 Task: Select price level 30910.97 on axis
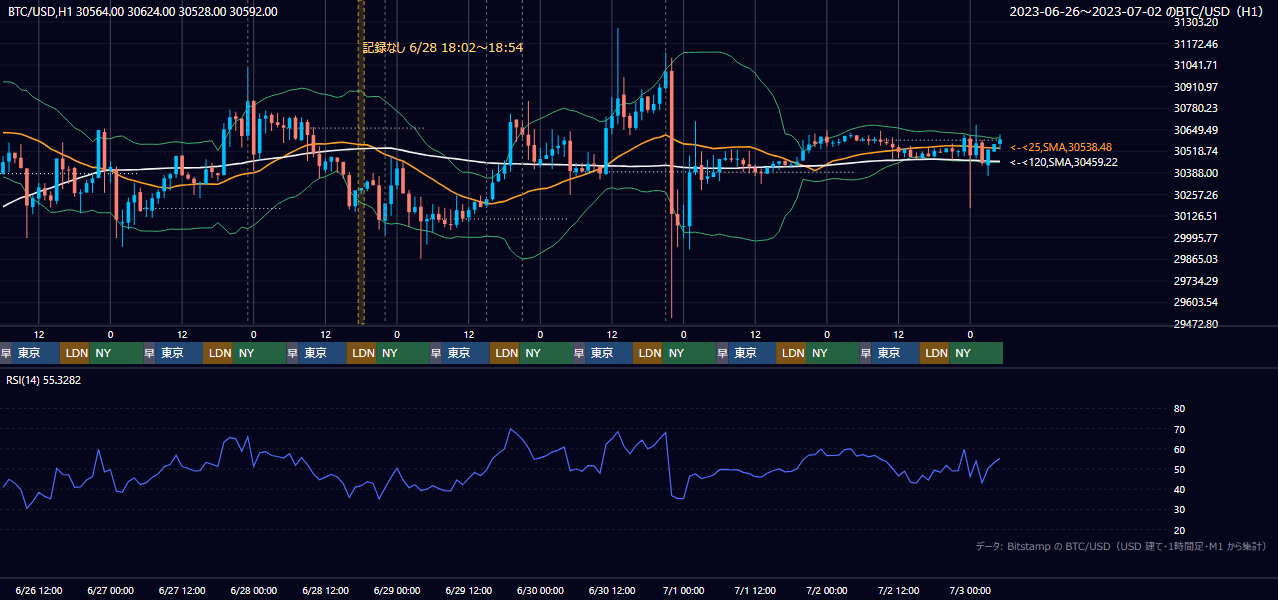(1195, 87)
